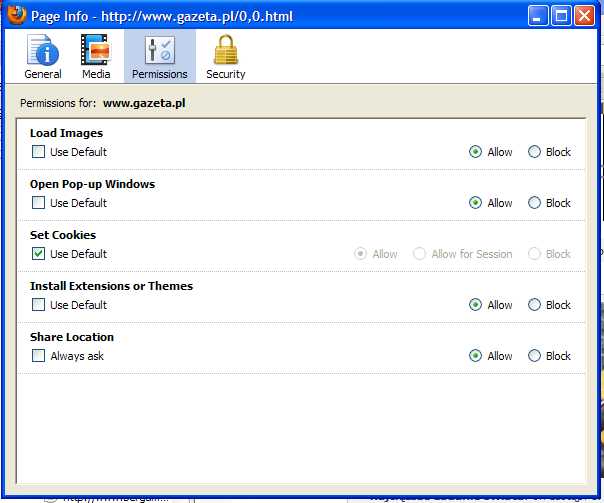The width and height of the screenshot is (604, 503).
Task: Minimize the Page Info window
Action: point(538,16)
